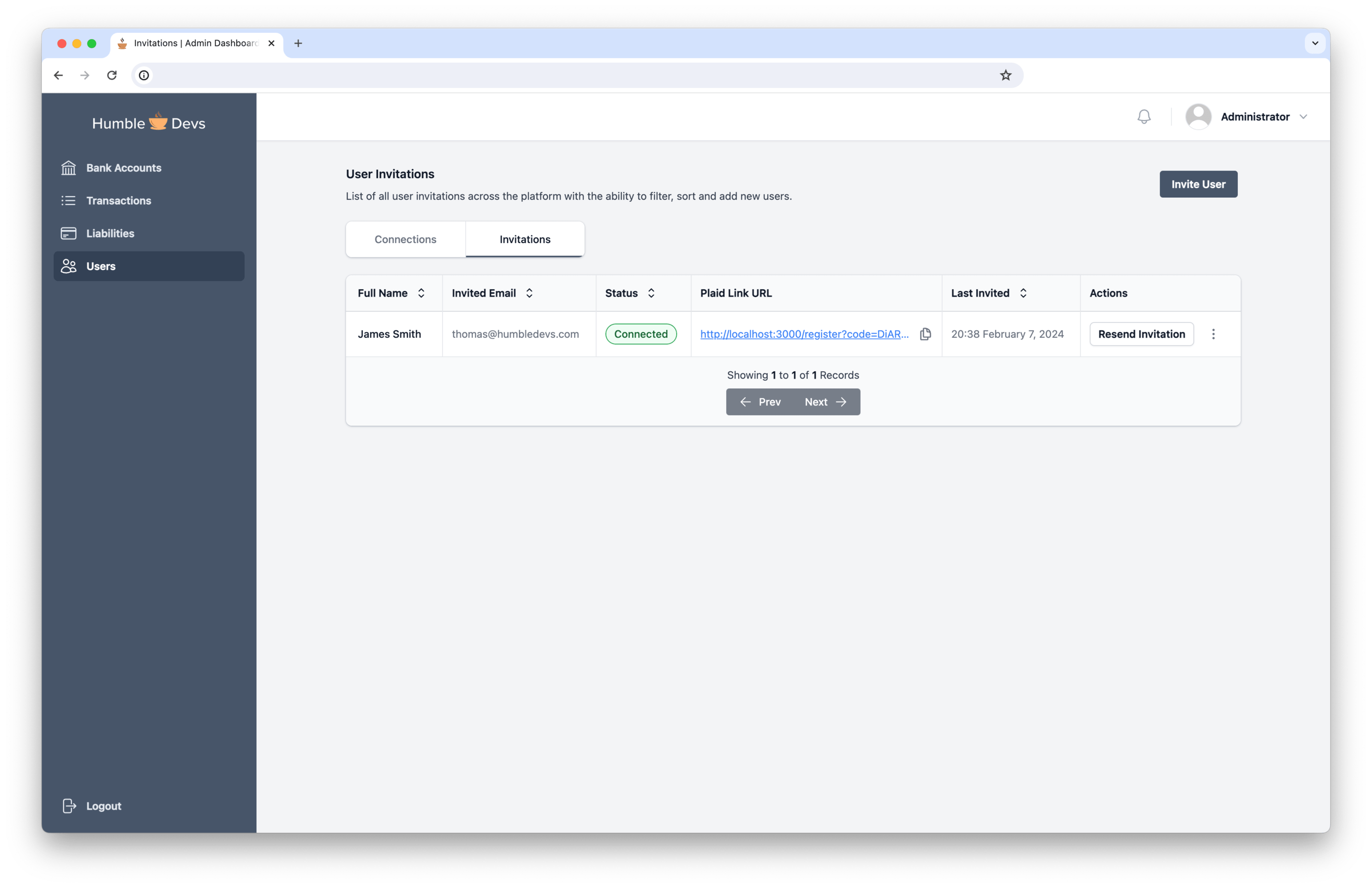Reload the page with the refresh icon

112,76
